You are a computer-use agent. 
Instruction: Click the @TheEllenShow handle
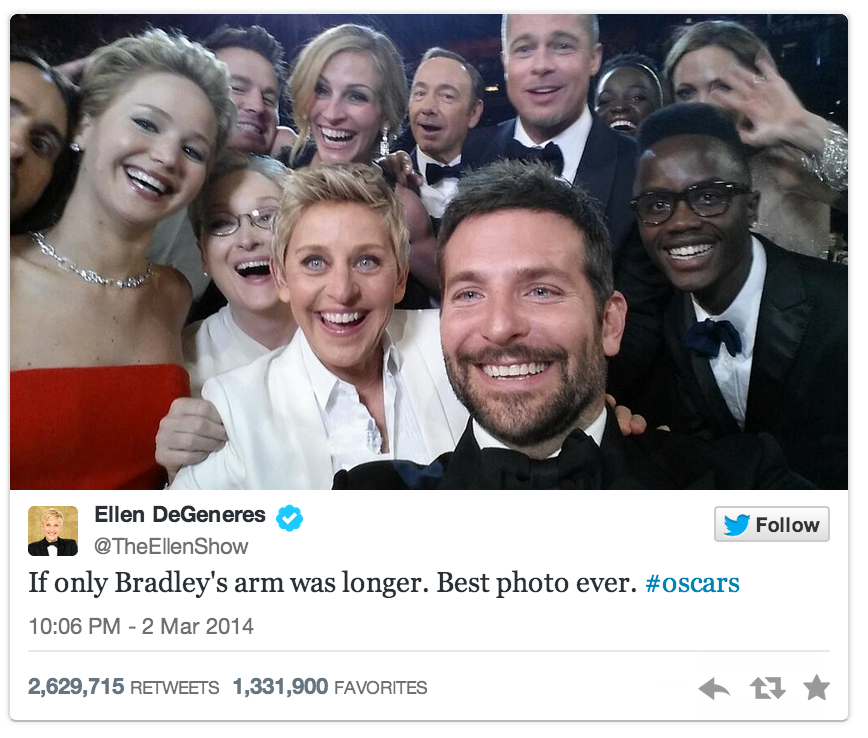point(171,546)
